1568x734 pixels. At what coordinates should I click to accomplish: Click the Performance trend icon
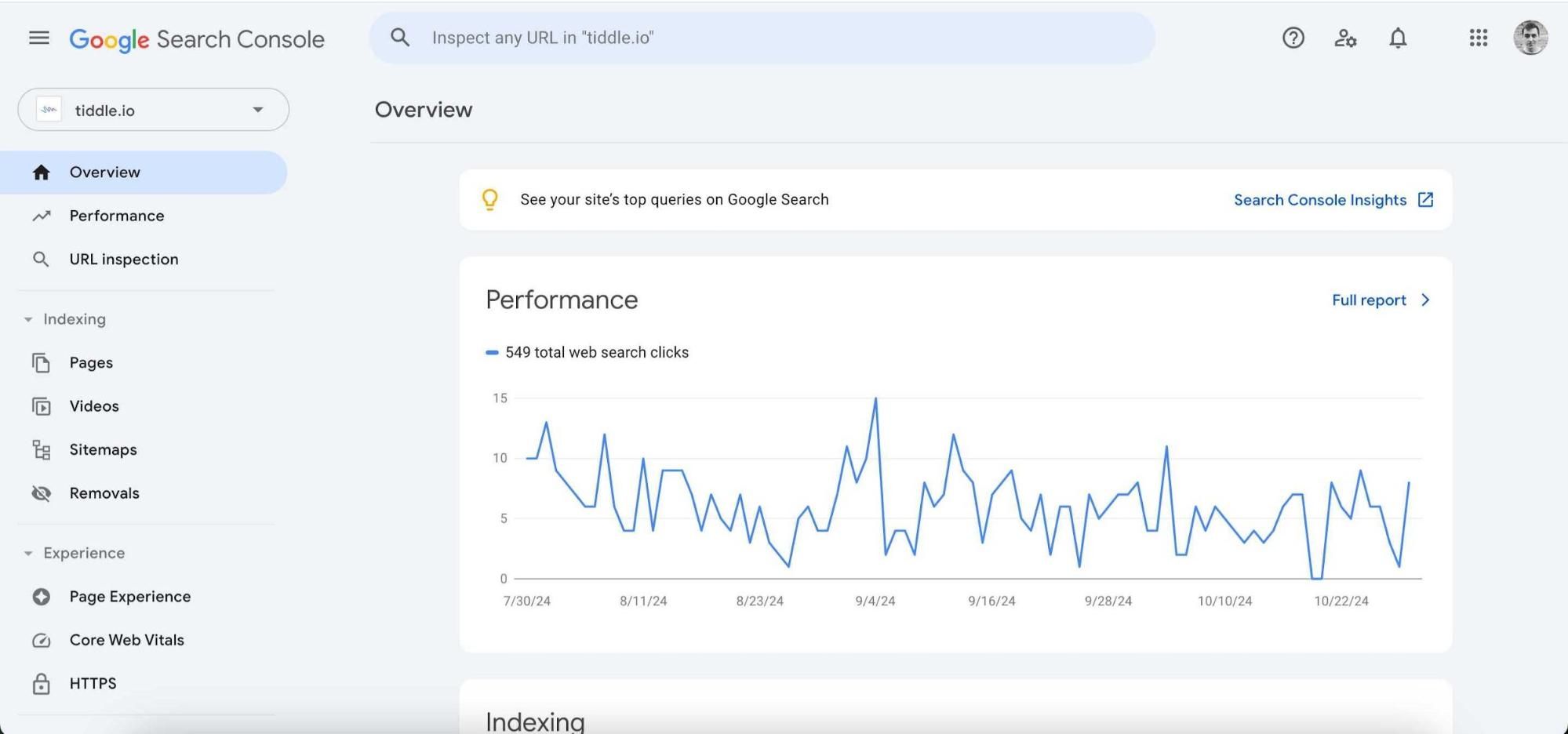pyautogui.click(x=42, y=216)
